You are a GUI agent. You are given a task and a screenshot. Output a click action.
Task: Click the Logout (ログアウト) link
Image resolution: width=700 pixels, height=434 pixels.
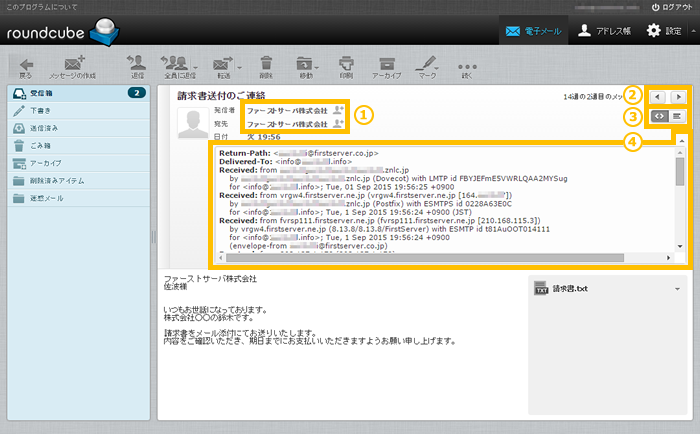click(670, 7)
